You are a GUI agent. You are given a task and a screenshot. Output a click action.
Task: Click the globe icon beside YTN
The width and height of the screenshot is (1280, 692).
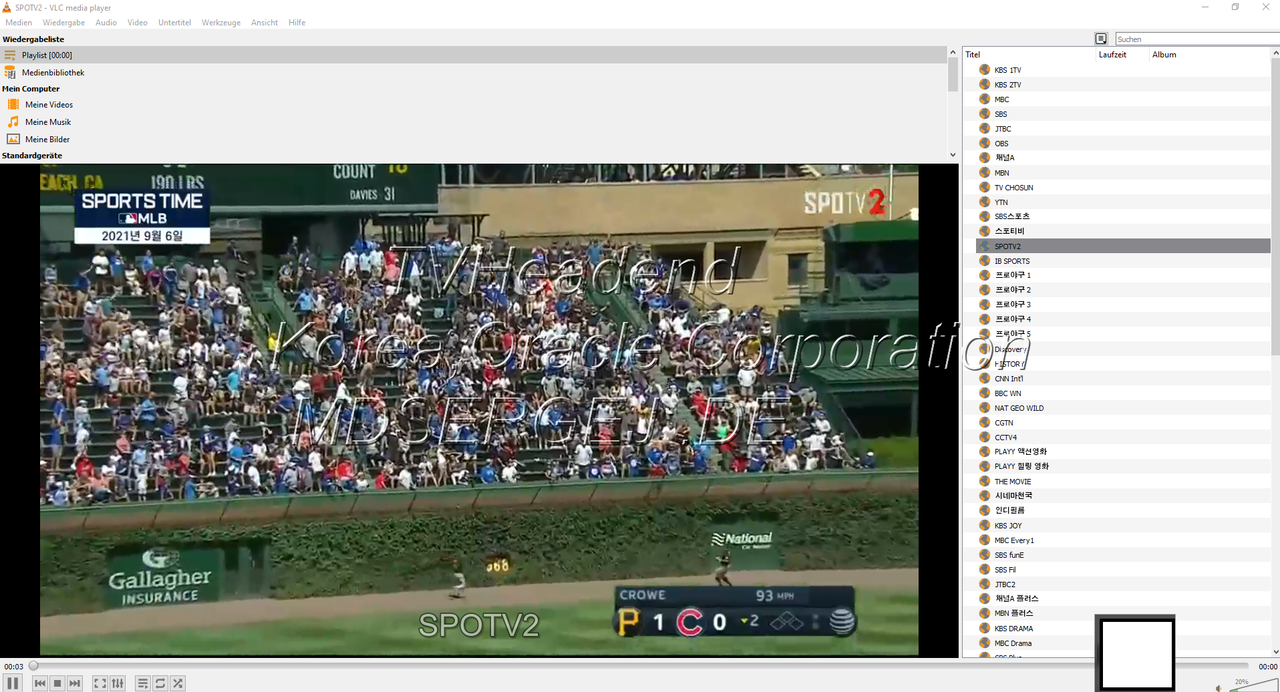tap(984, 202)
